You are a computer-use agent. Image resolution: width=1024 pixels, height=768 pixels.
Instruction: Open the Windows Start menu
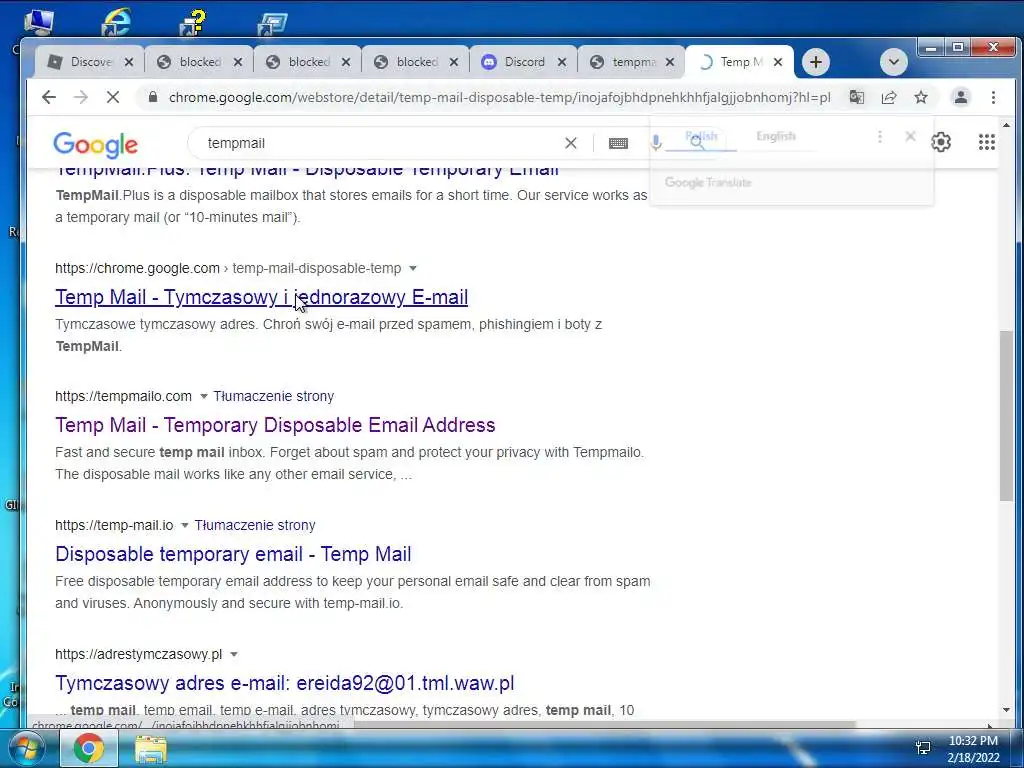(x=27, y=748)
